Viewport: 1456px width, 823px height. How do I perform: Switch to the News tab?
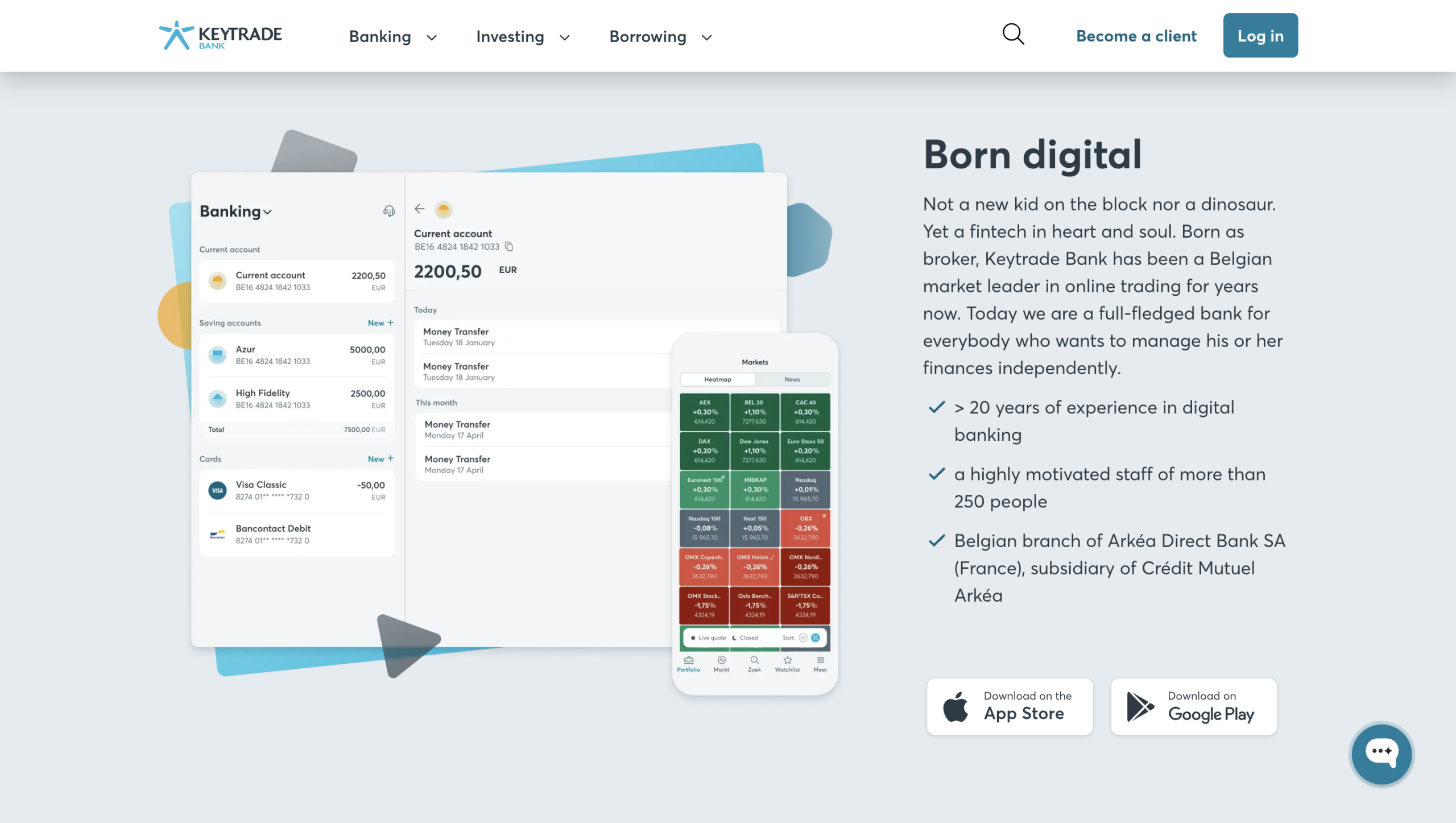(792, 379)
